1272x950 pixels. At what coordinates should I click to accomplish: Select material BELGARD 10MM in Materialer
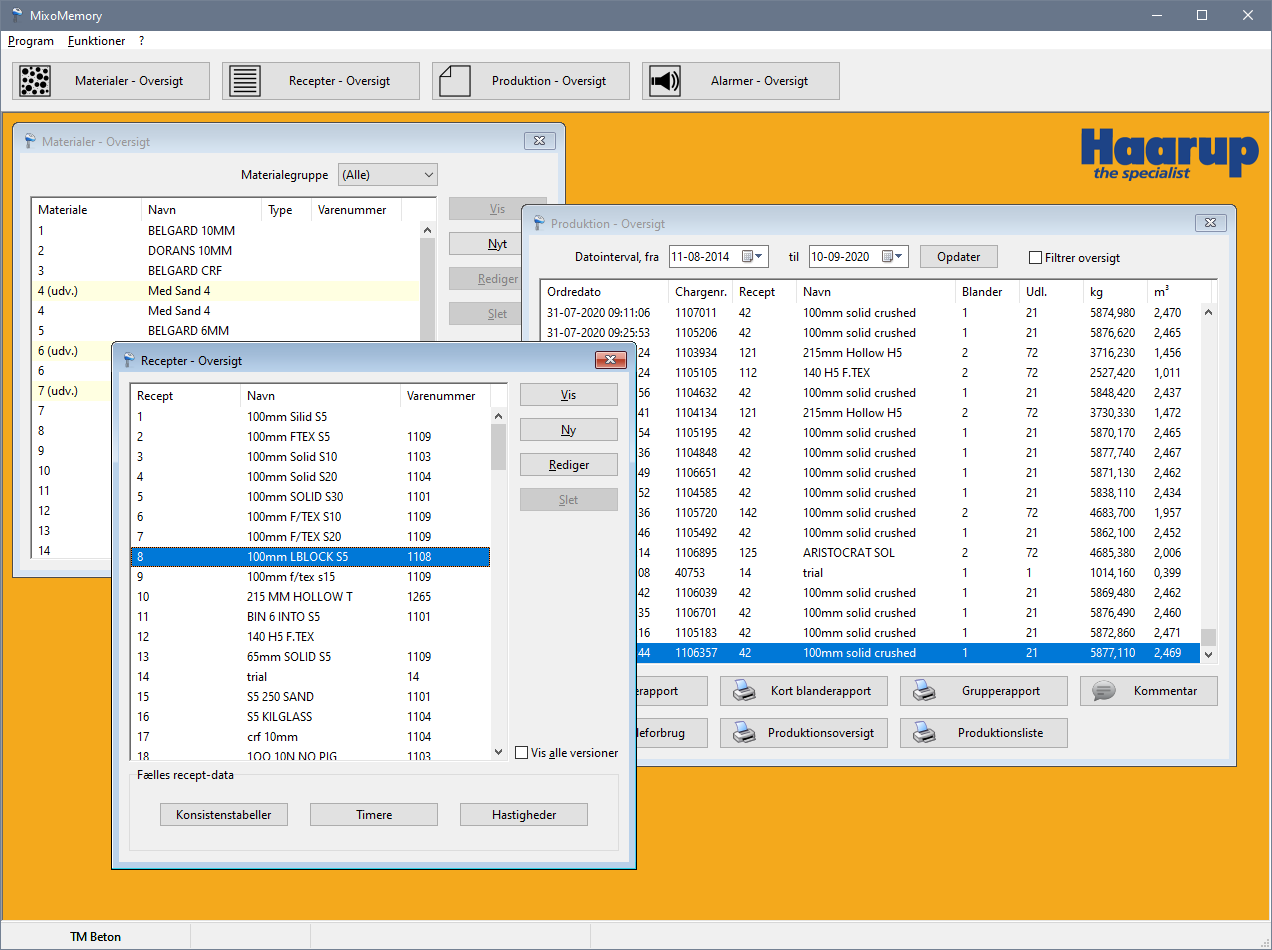pyautogui.click(x=226, y=231)
